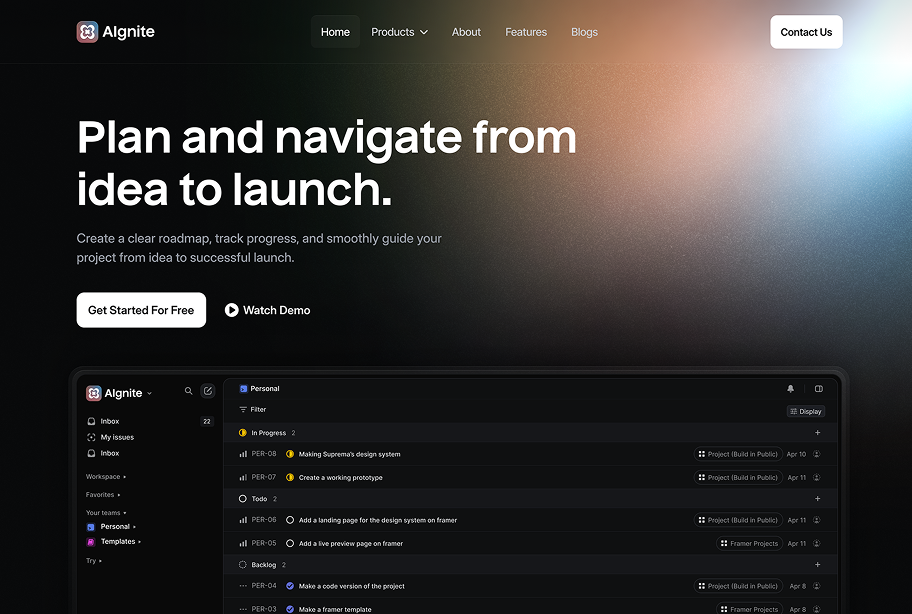Select My issues in the sidebar
This screenshot has height=614, width=912.
pyautogui.click(x=118, y=437)
